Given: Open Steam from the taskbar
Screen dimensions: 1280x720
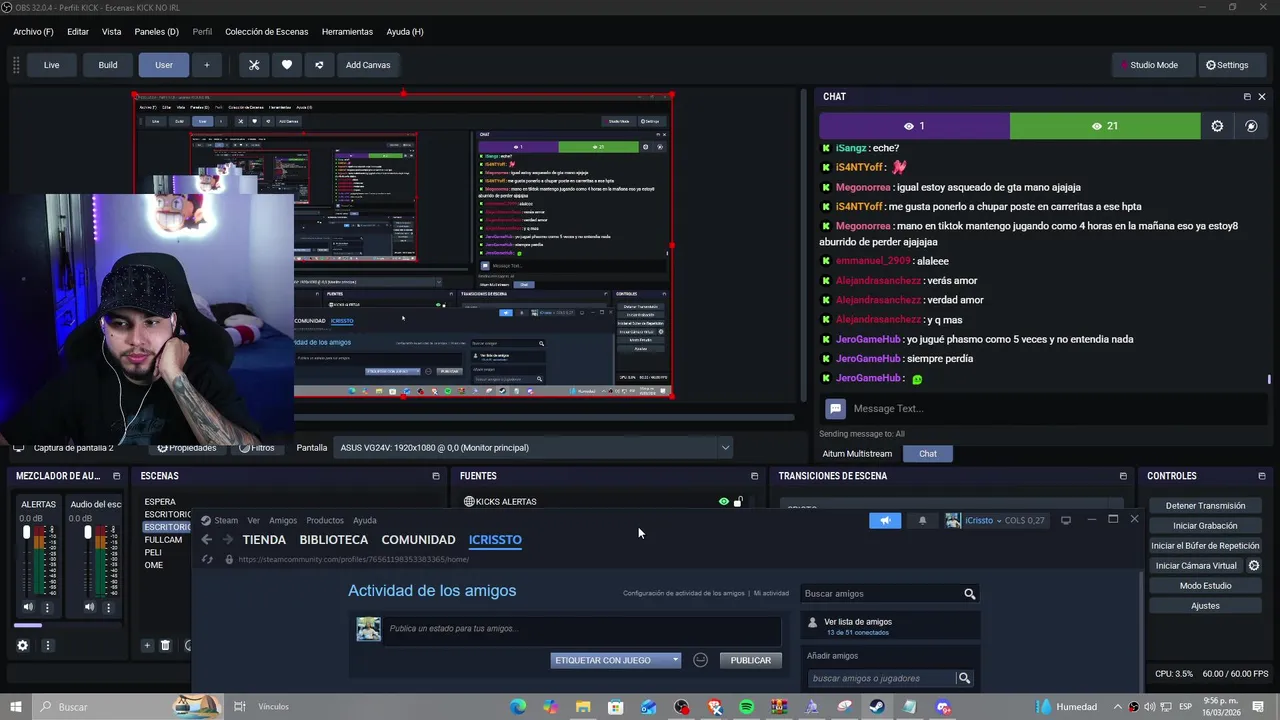Looking at the screenshot, I should 876,707.
